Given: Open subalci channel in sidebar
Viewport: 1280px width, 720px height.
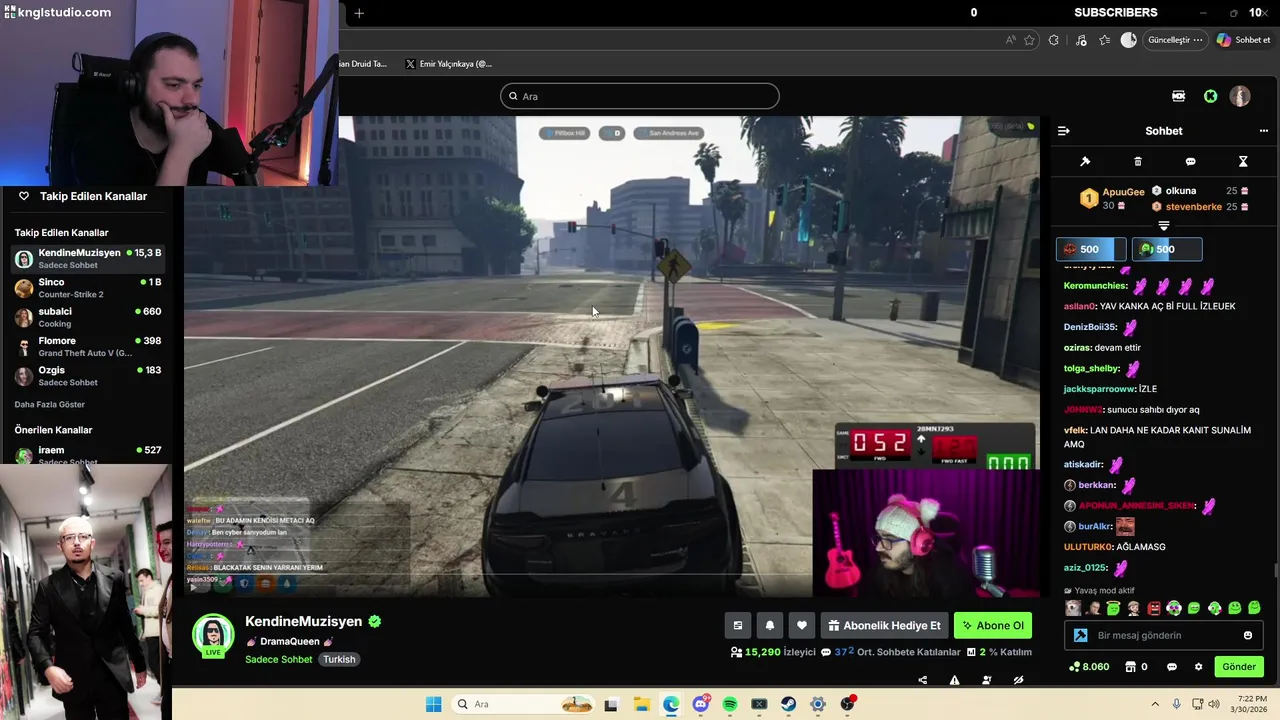Looking at the screenshot, I should coord(87,317).
